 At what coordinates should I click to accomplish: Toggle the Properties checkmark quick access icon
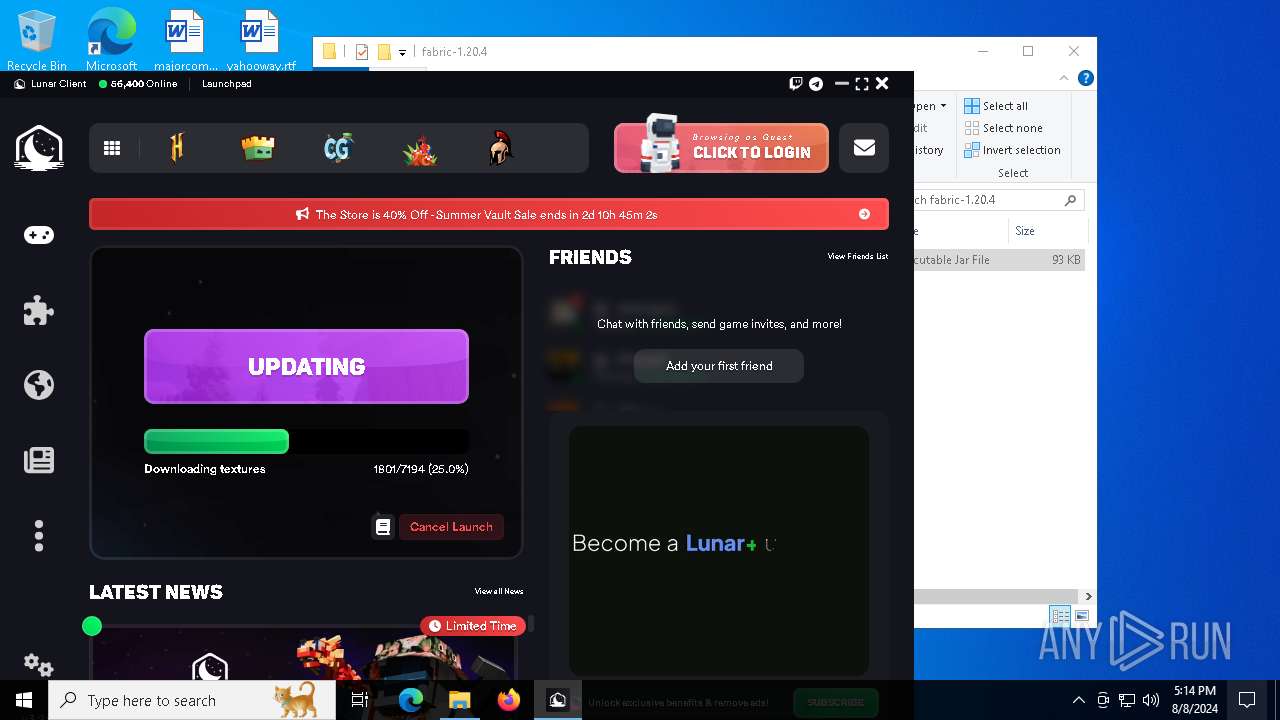click(362, 52)
